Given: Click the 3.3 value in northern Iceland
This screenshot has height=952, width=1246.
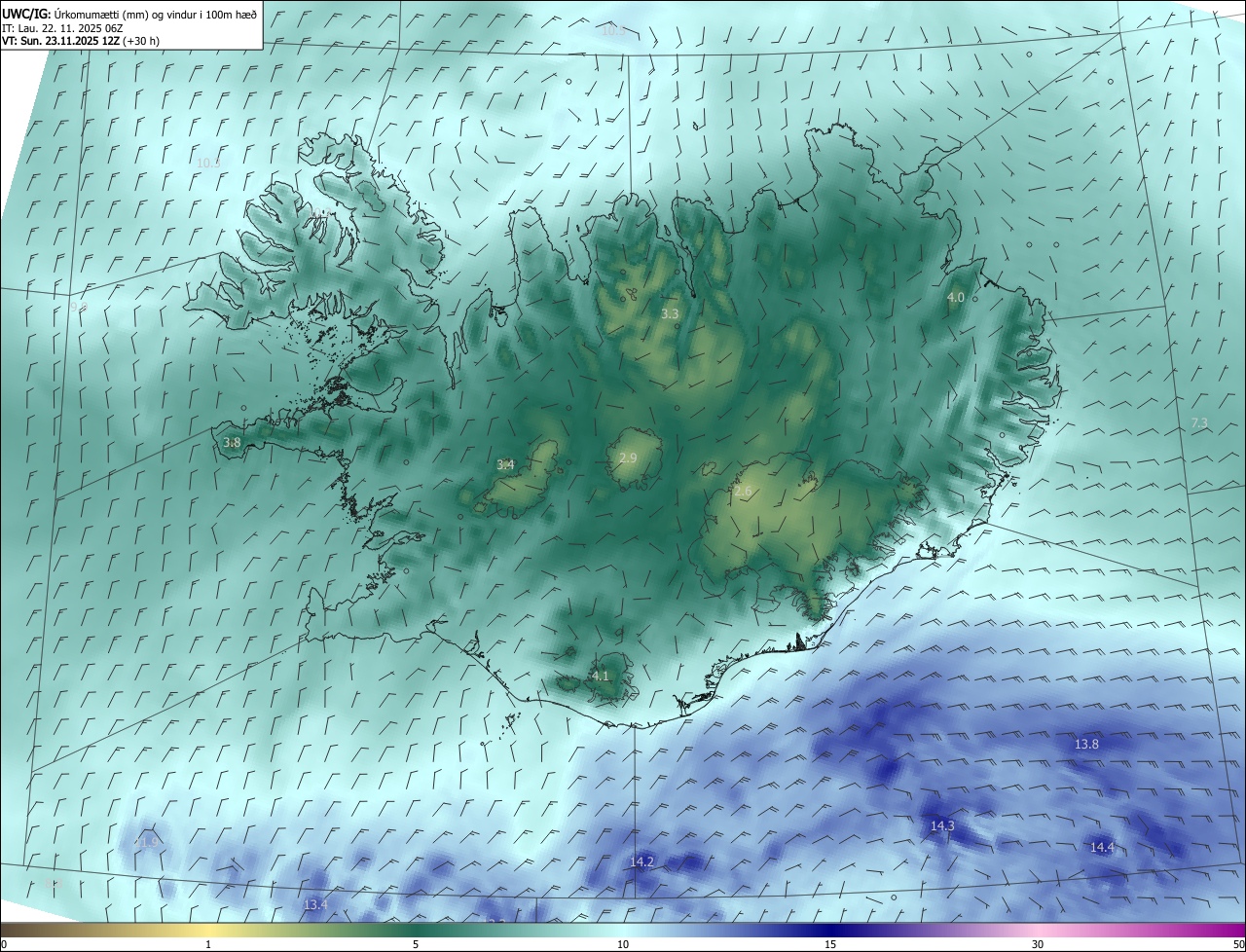Looking at the screenshot, I should point(670,314).
